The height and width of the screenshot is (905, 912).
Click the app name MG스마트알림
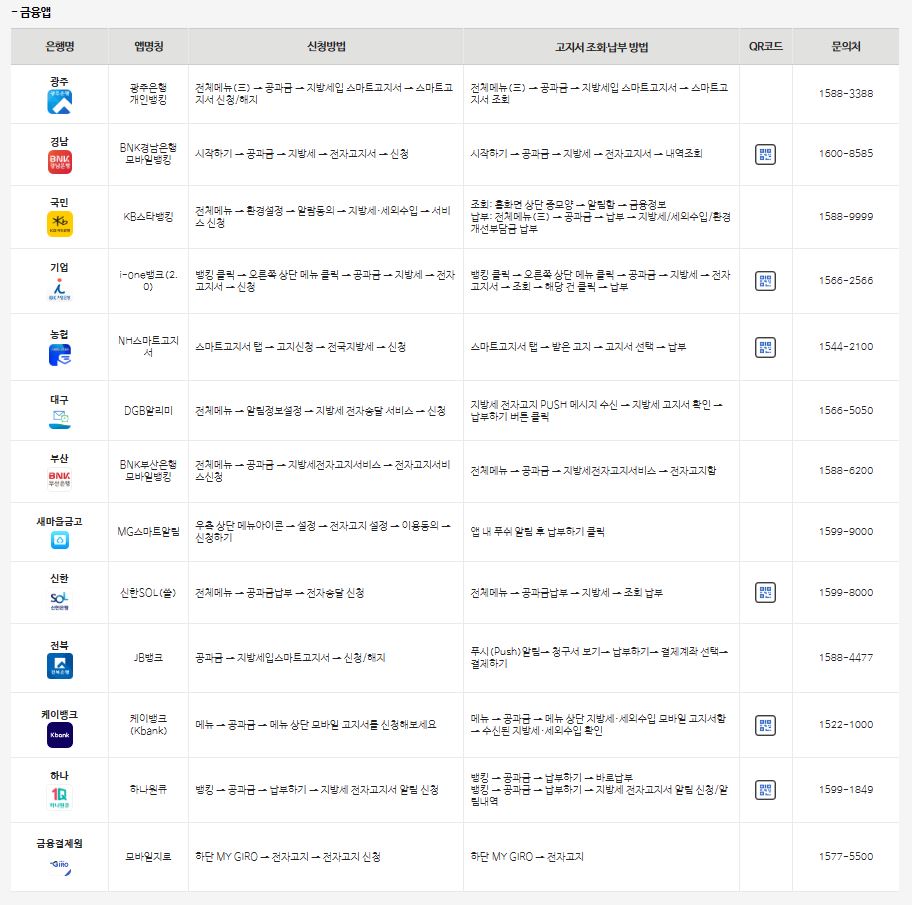[148, 532]
